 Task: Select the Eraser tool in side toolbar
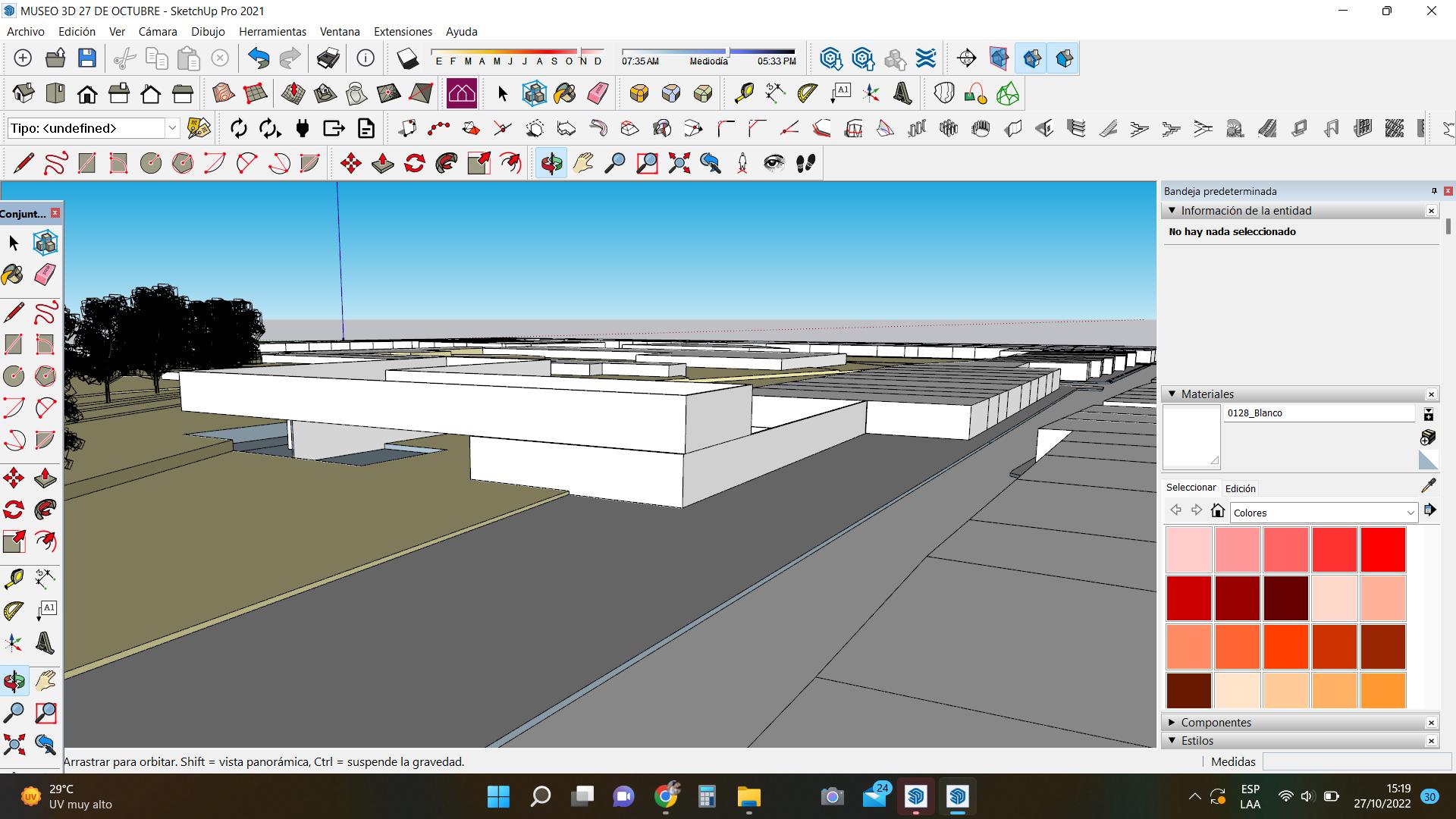45,275
